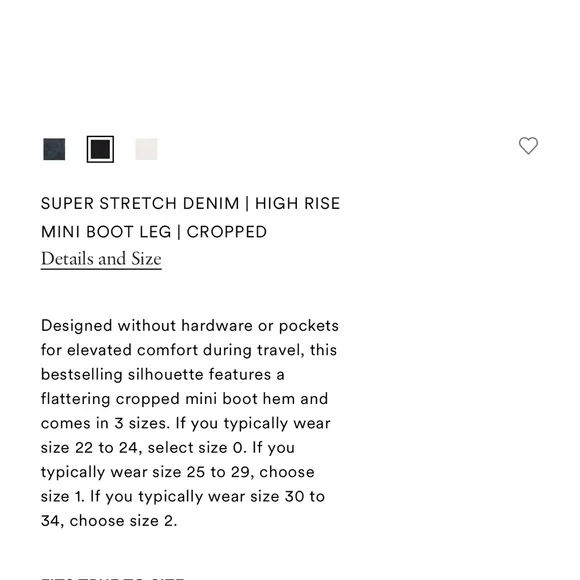Viewport: 580px width, 580px height.
Task: Add product to wishlist with heart icon
Action: click(x=528, y=146)
